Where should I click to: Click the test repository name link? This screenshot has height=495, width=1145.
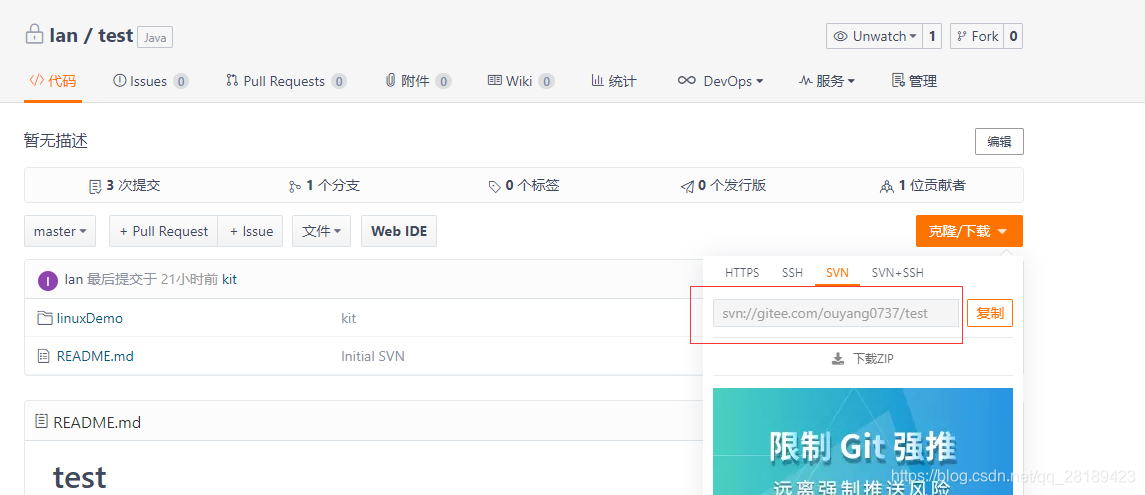pos(115,35)
